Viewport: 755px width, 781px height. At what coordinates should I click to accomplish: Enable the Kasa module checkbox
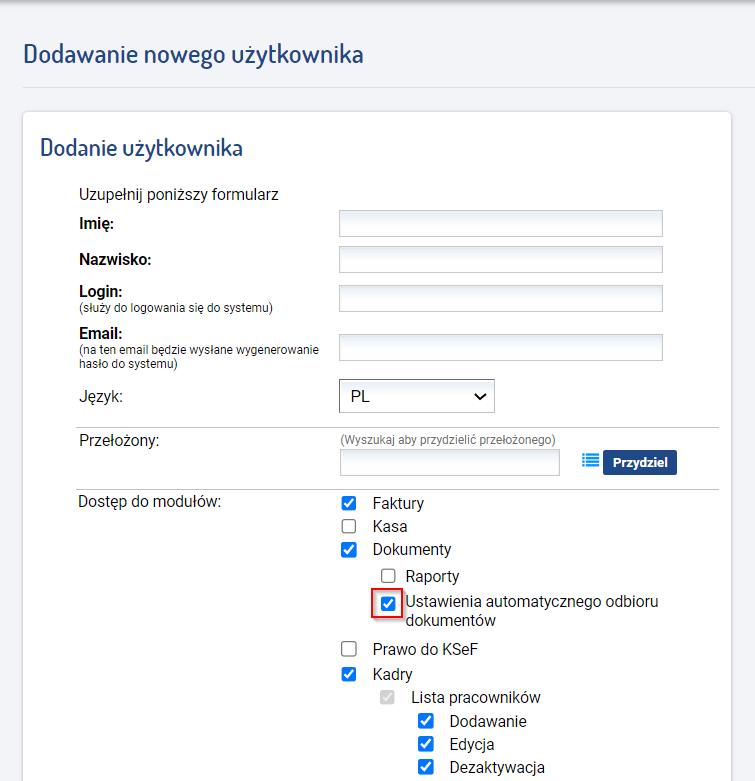point(349,526)
